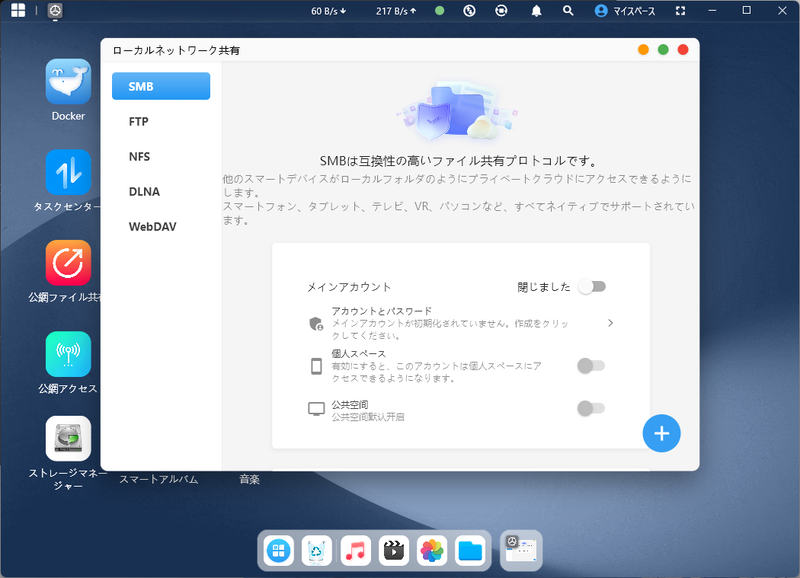Open the WebDAV section
This screenshot has width=800, height=578.
(x=160, y=226)
